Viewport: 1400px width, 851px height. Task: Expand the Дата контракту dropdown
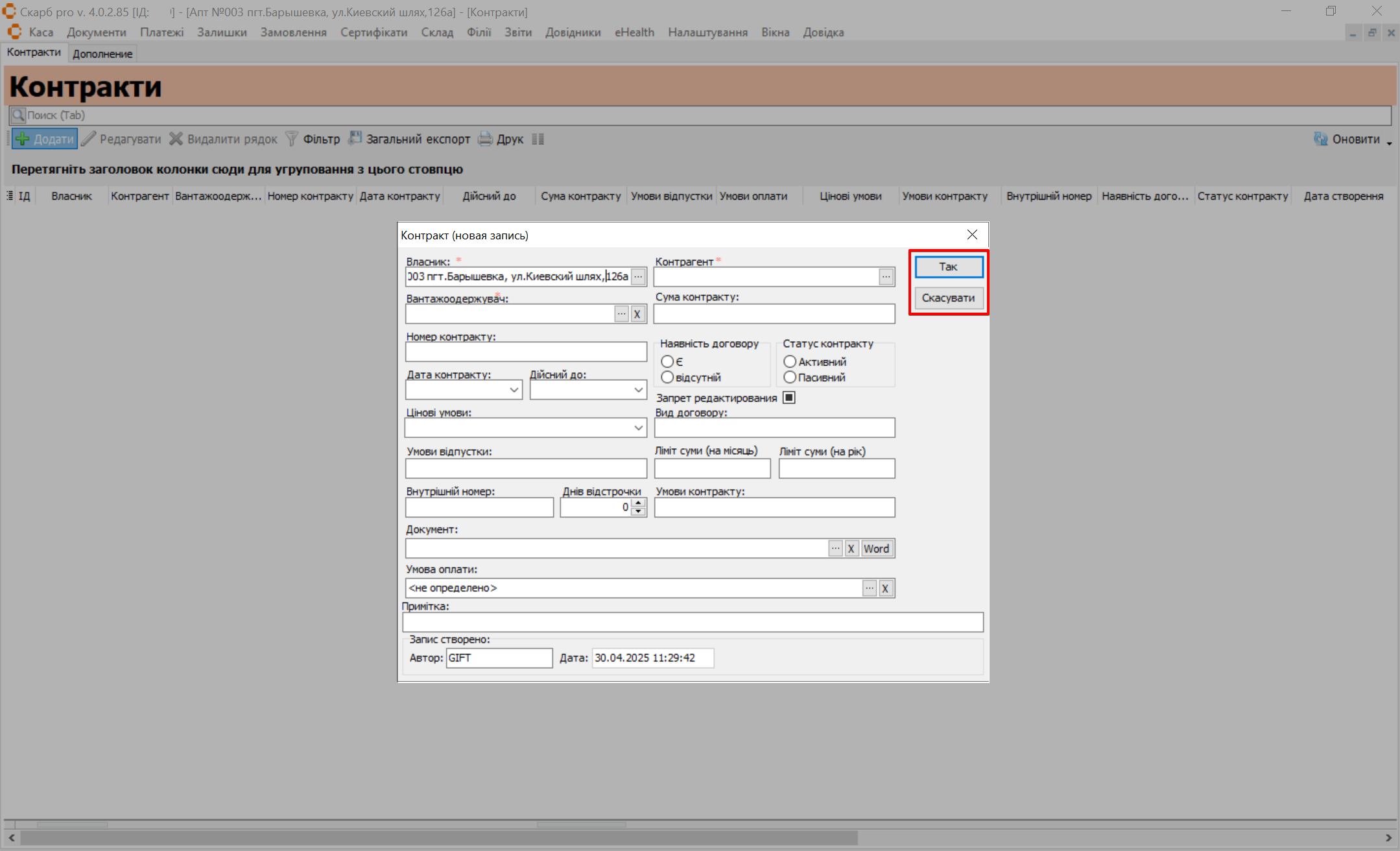[514, 390]
